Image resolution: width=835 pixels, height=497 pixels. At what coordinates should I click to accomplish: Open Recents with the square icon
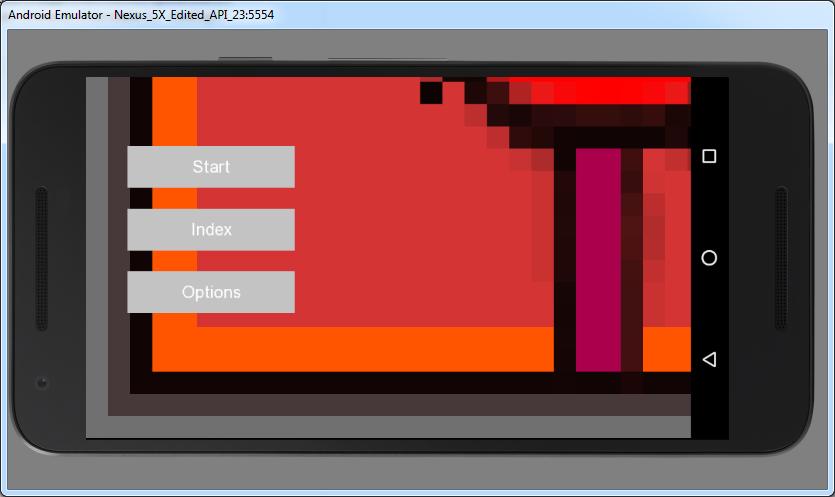(x=709, y=157)
